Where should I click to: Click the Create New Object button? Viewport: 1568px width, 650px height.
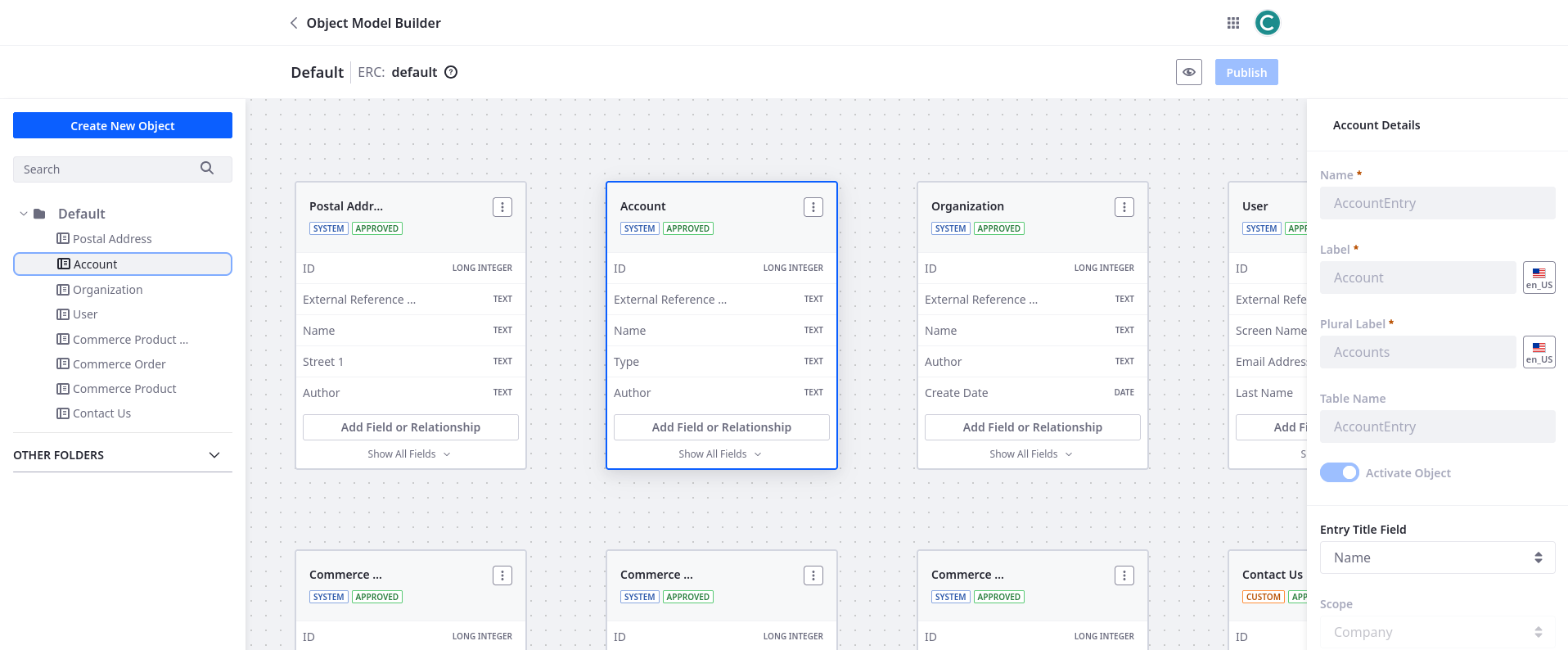(x=123, y=125)
